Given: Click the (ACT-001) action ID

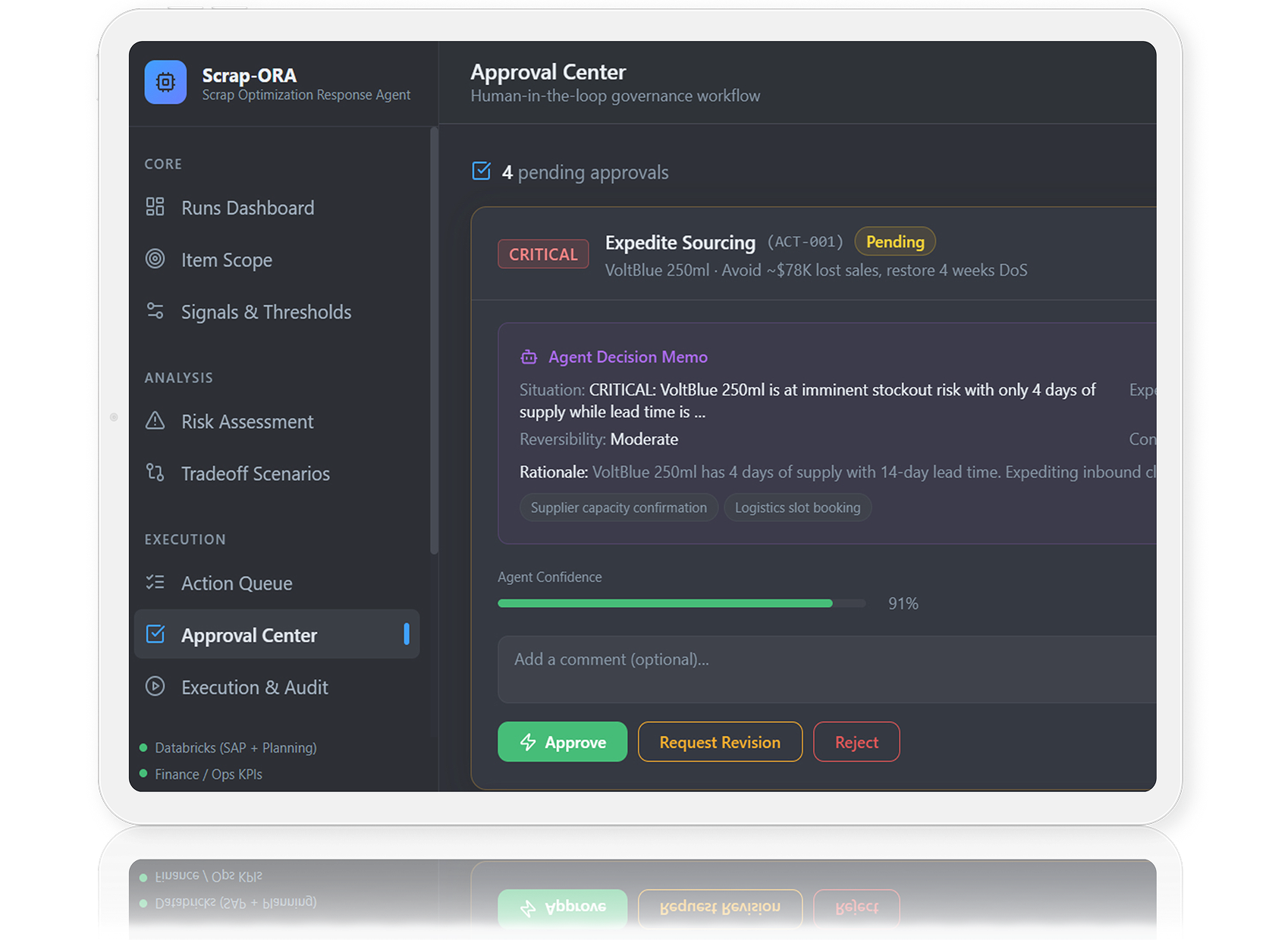Looking at the screenshot, I should tap(805, 241).
